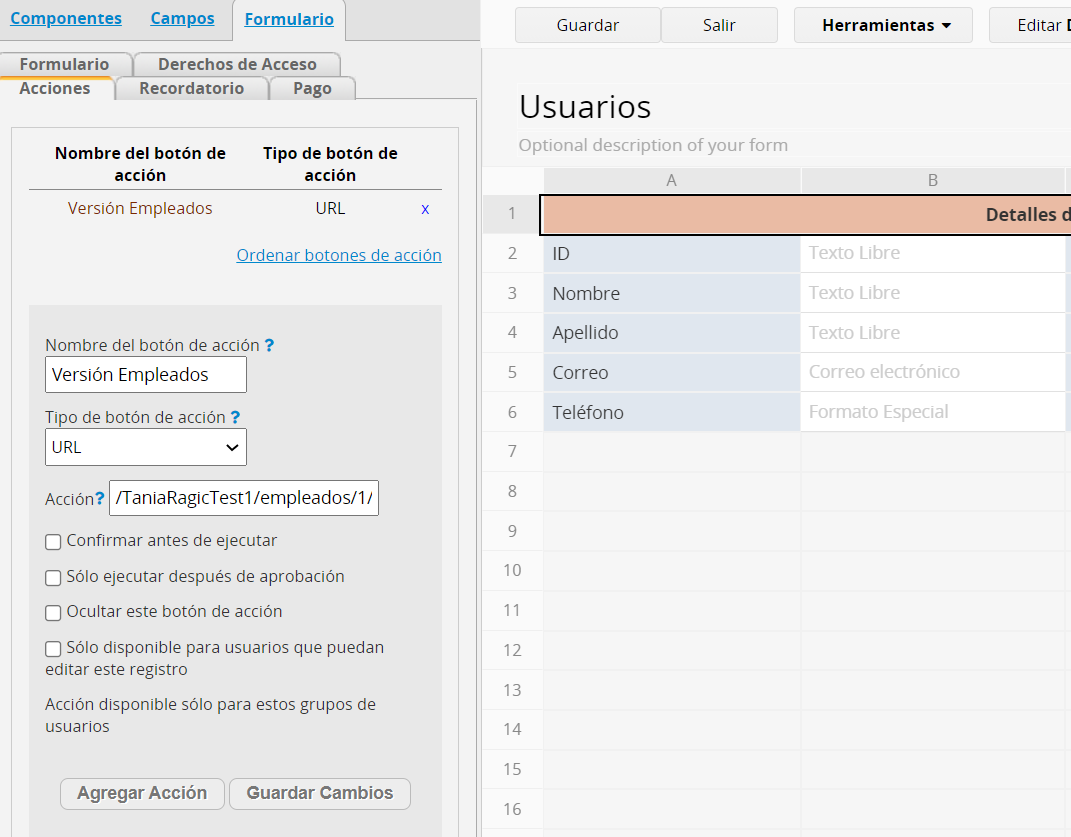Click Ordenar botones de acción link
The height and width of the screenshot is (837, 1071).
[338, 255]
